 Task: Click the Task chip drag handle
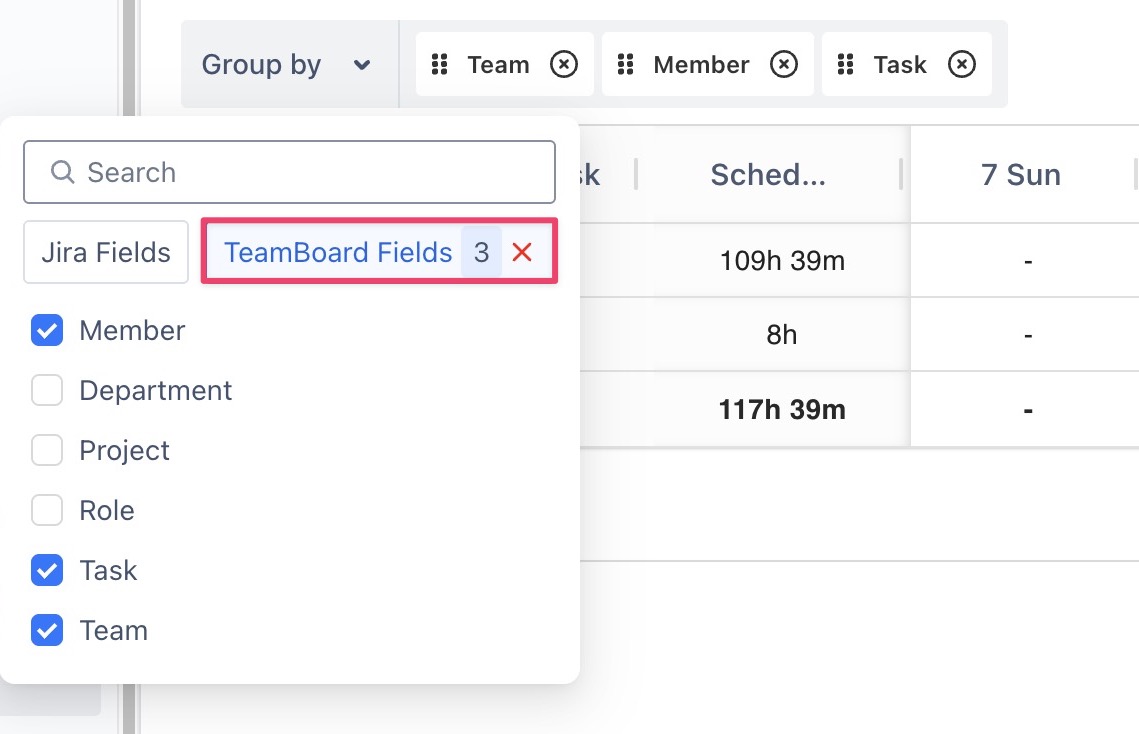coord(845,65)
